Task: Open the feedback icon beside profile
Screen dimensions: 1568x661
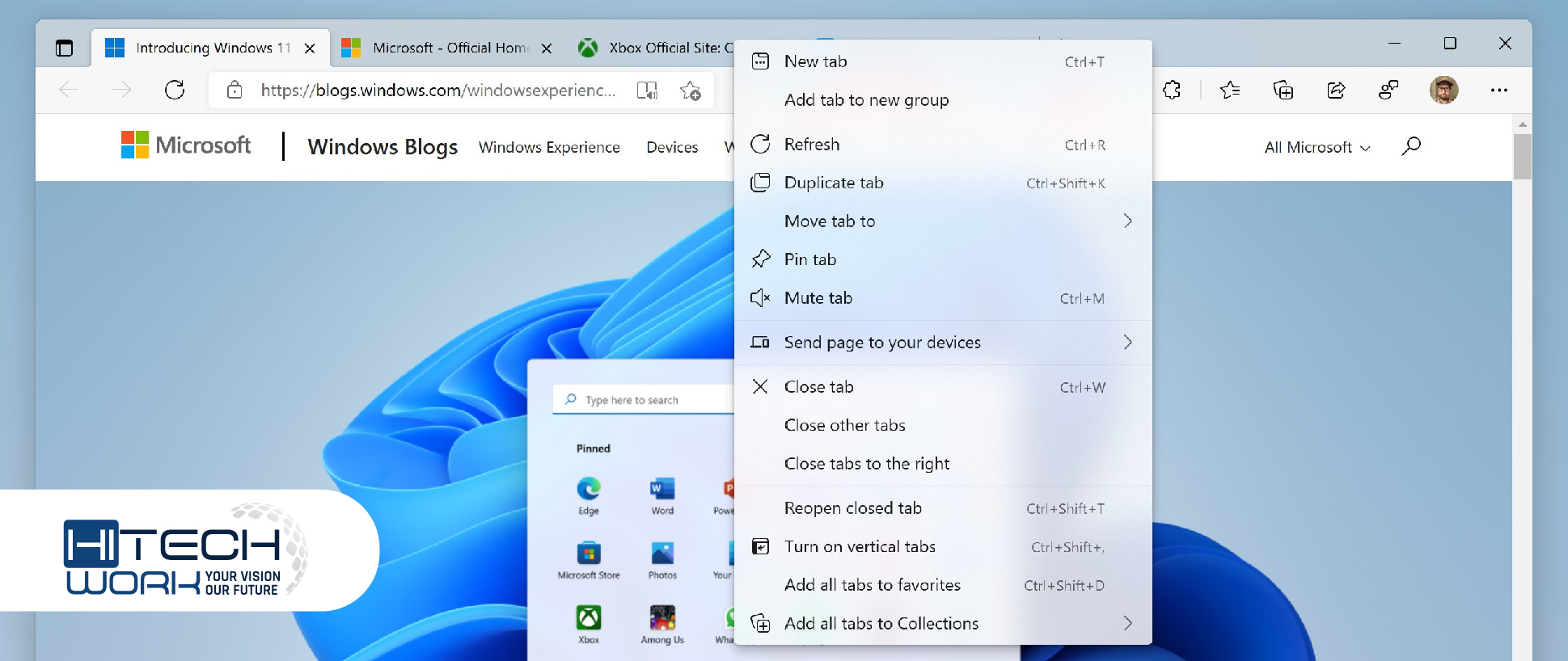Action: click(1388, 90)
